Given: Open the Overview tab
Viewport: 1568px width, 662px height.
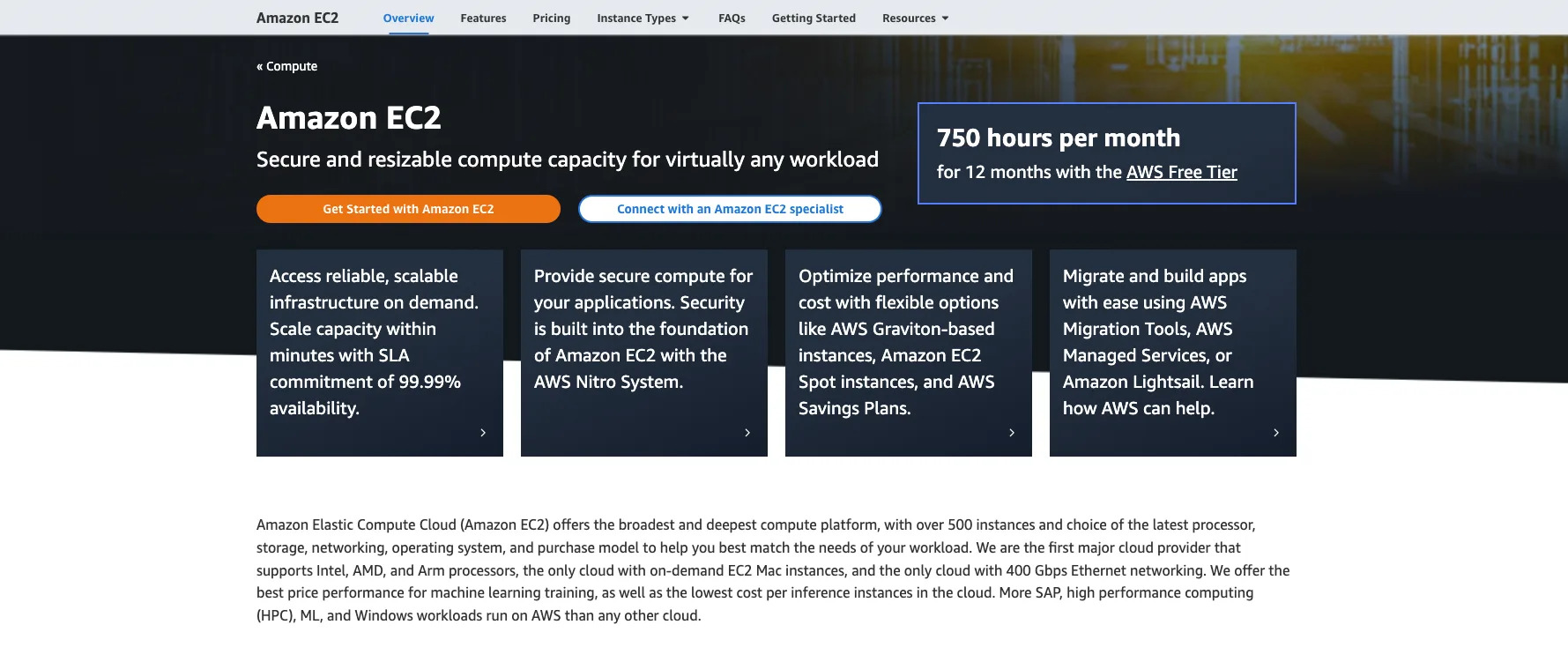Looking at the screenshot, I should 408,18.
